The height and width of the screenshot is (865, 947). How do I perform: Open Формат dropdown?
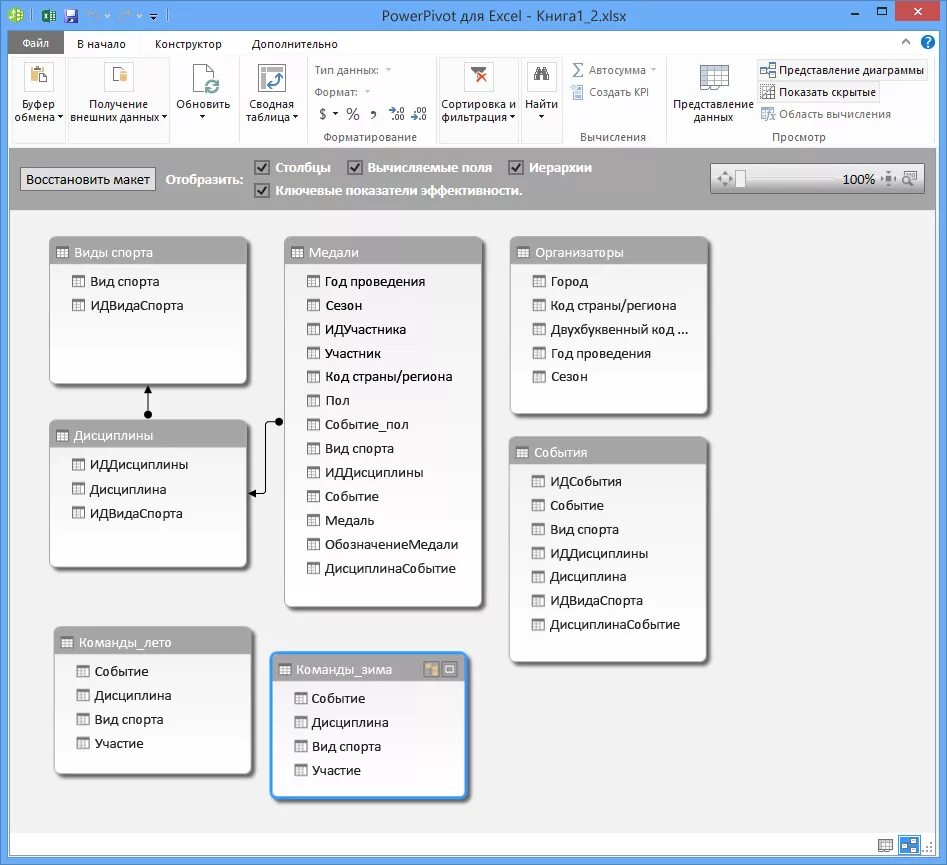coord(367,92)
